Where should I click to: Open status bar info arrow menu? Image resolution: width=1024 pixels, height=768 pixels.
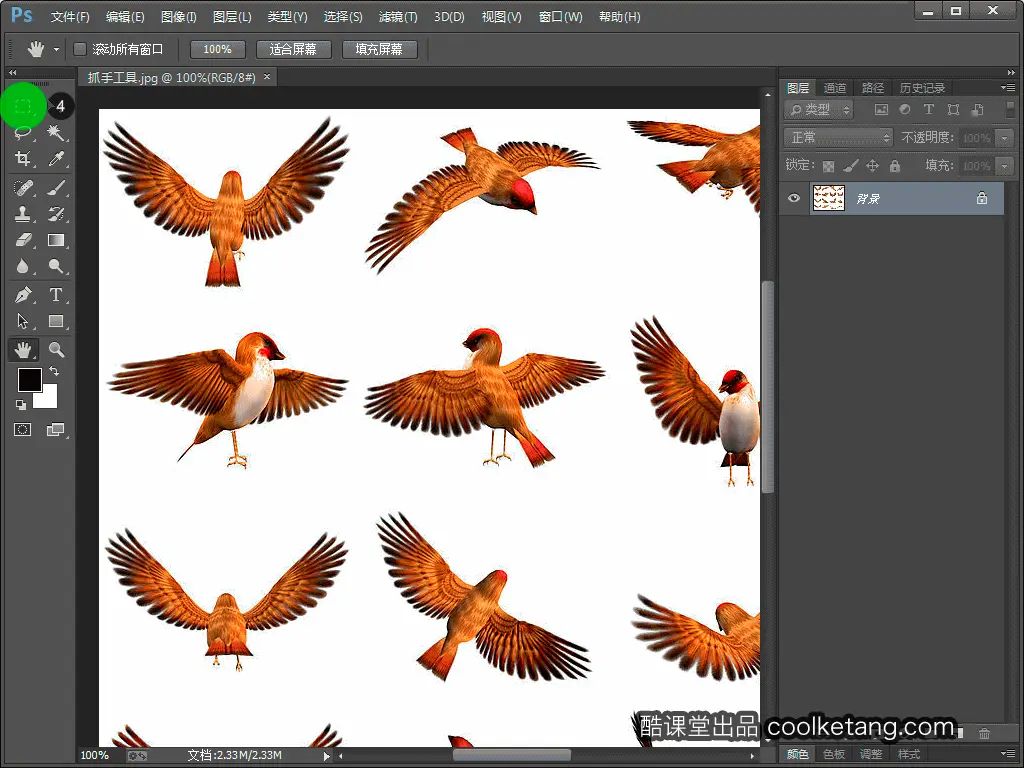(327, 756)
